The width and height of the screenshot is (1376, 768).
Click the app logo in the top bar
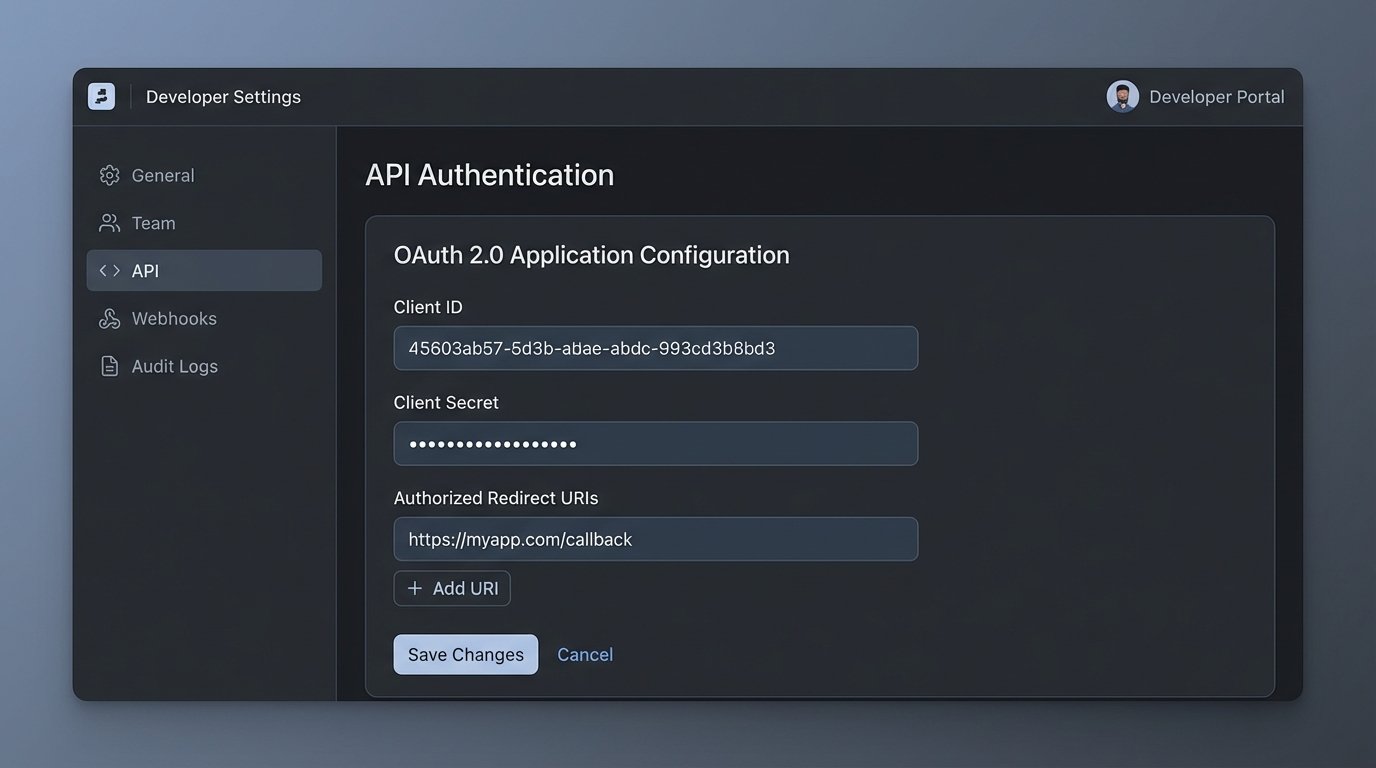[x=101, y=96]
